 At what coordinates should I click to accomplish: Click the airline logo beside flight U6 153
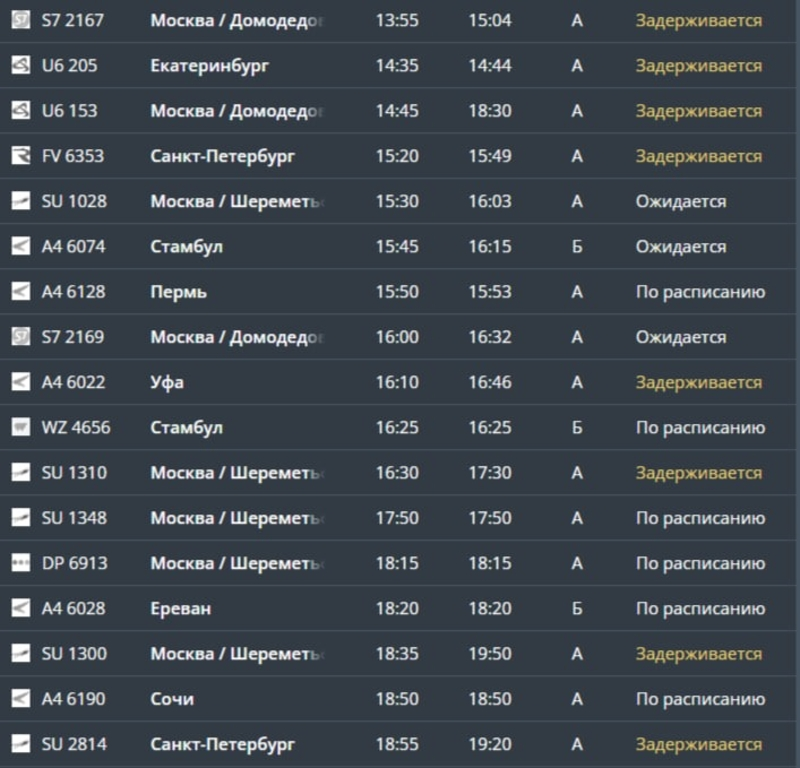pyautogui.click(x=20, y=111)
